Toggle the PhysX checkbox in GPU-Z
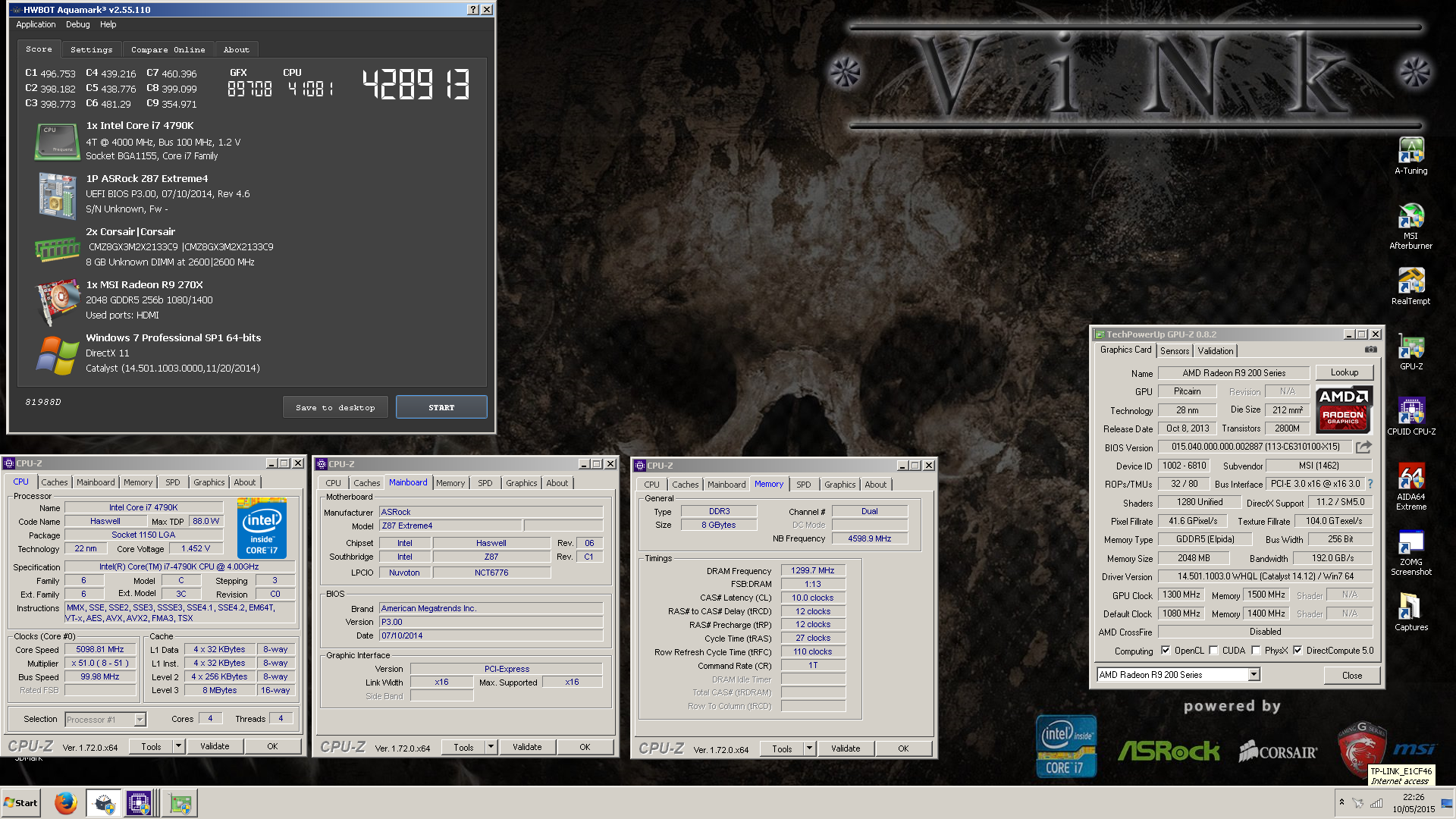 1256,651
